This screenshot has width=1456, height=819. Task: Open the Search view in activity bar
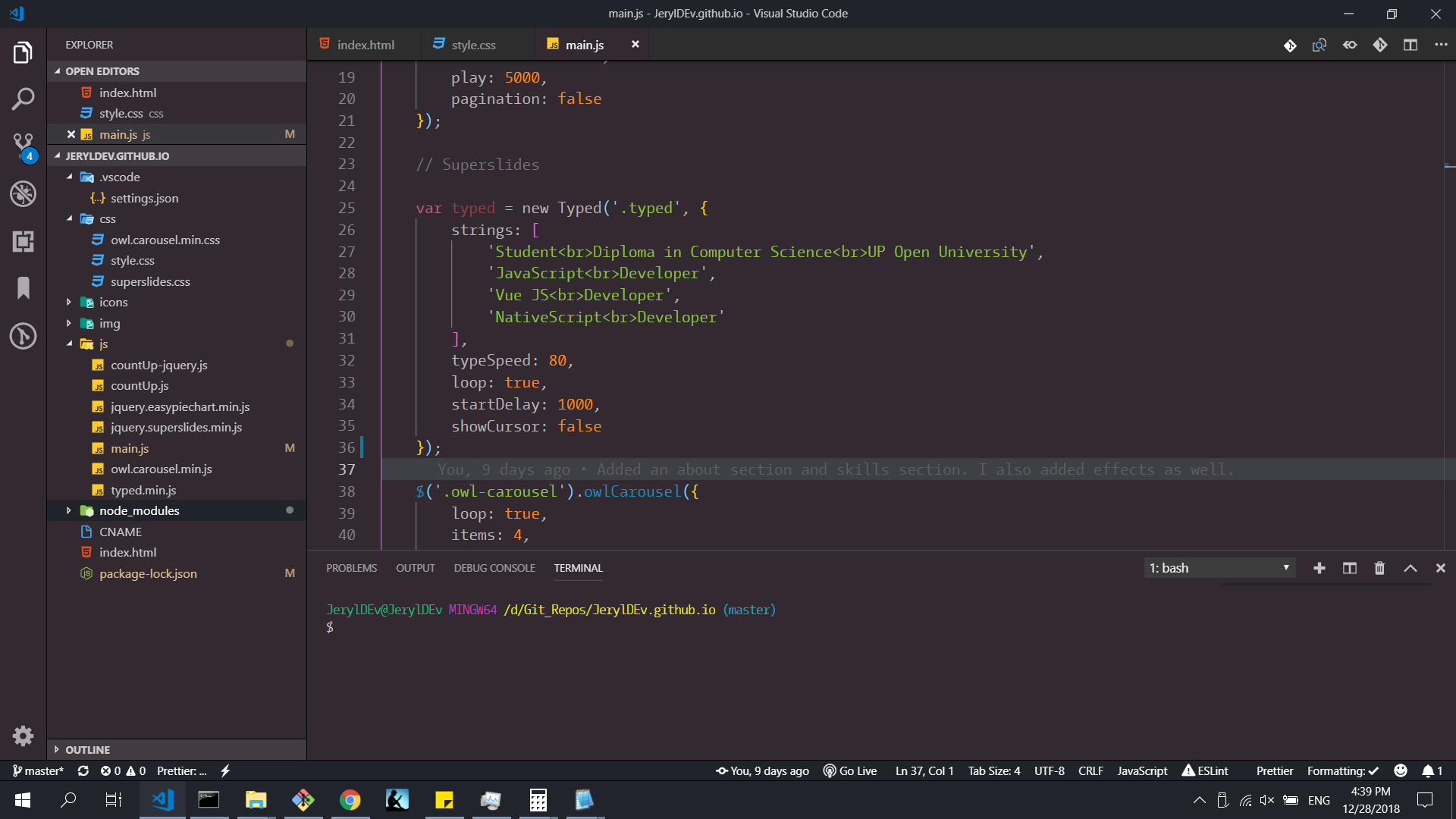click(x=23, y=99)
